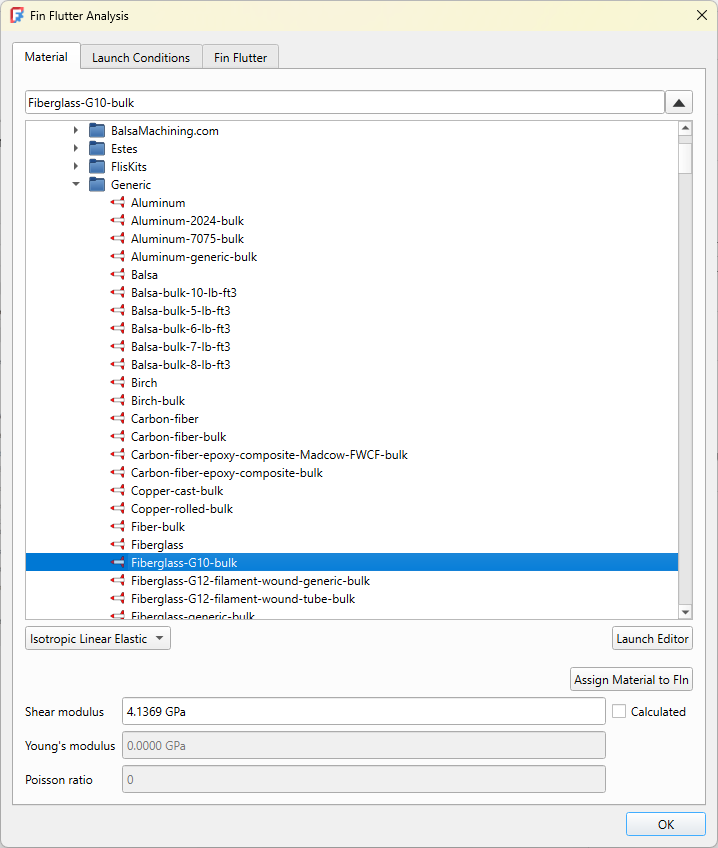Click the Fiberglass-G10-bulk material icon
Image resolution: width=718 pixels, height=848 pixels.
point(117,562)
